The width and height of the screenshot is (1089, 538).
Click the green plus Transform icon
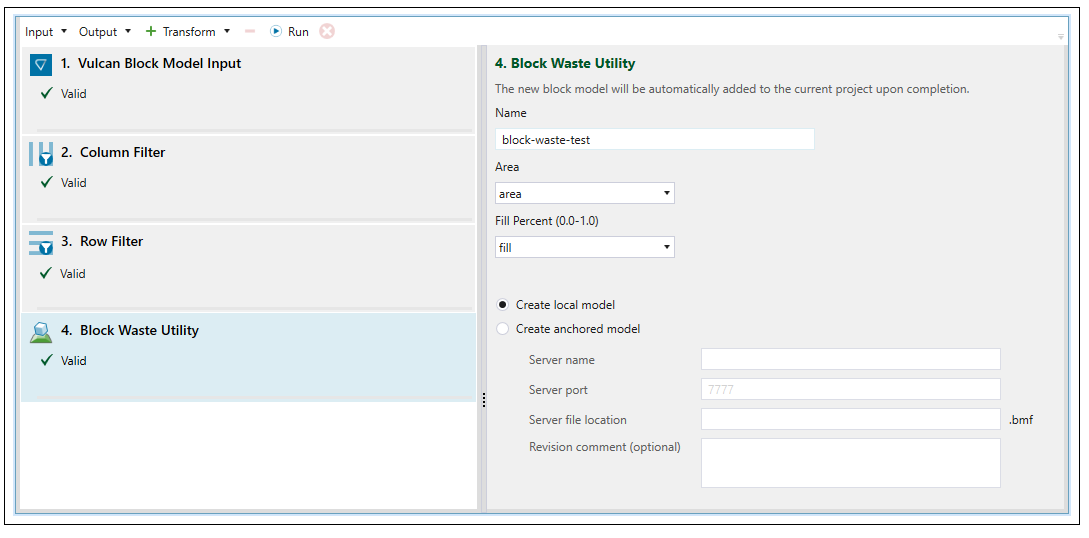pyautogui.click(x=151, y=31)
